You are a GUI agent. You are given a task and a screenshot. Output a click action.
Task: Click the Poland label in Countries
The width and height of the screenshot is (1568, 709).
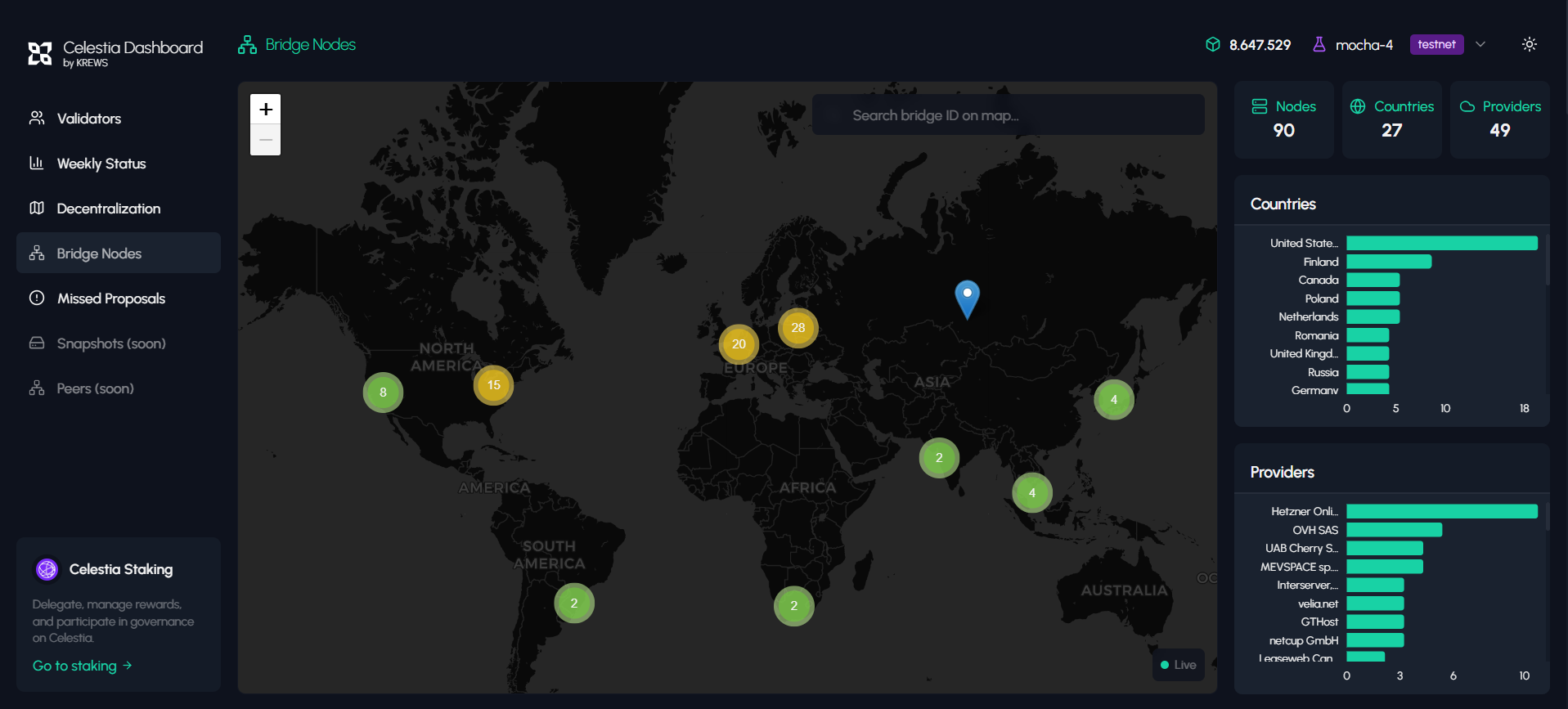1322,298
